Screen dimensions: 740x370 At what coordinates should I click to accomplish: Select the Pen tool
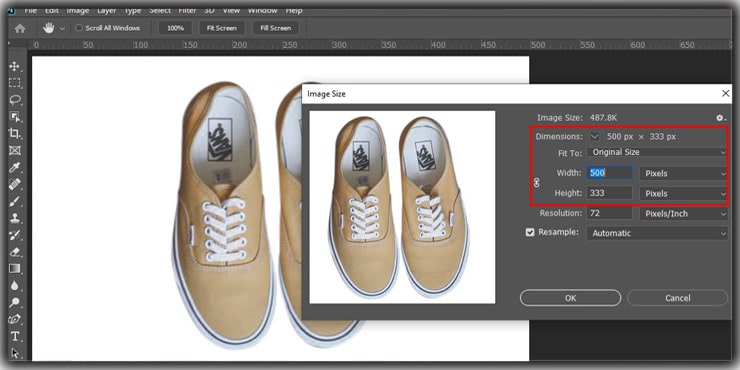[x=15, y=320]
